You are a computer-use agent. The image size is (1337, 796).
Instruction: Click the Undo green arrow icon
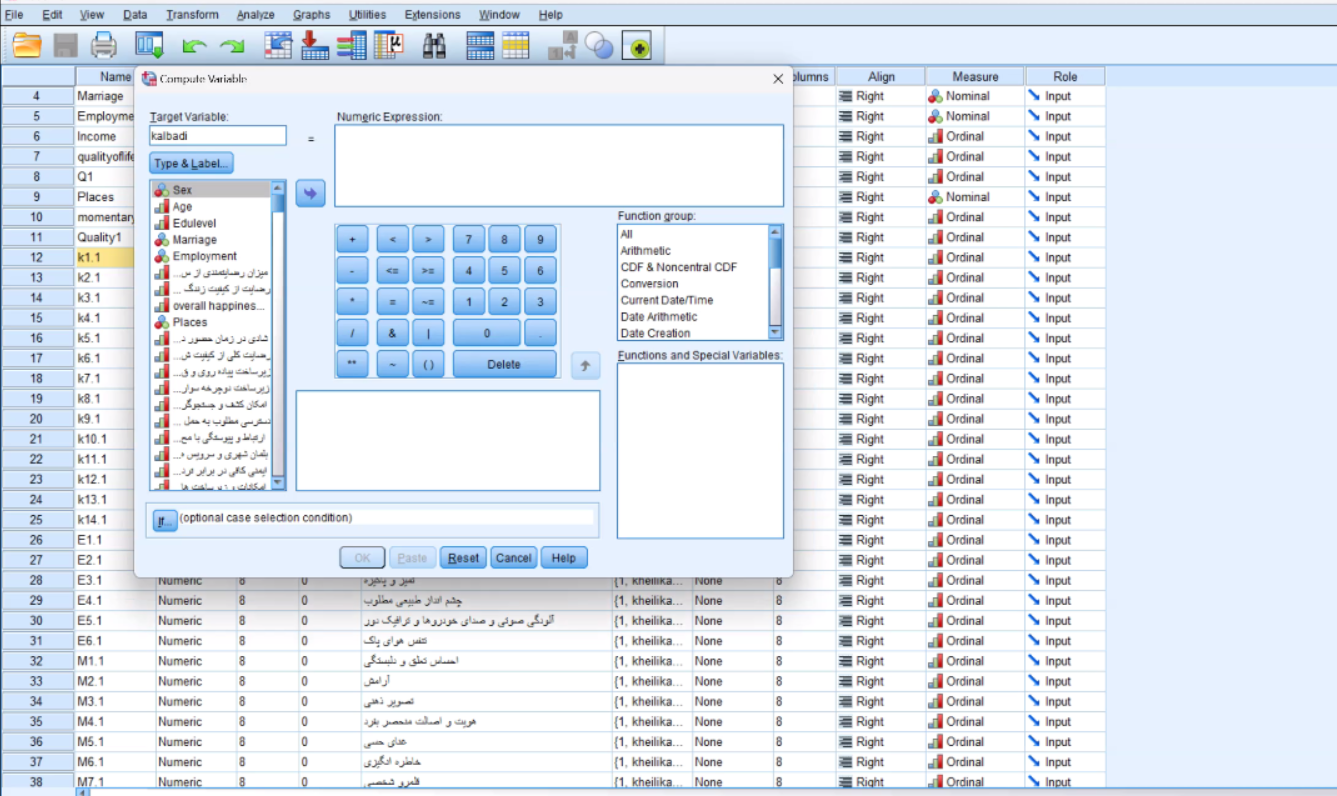click(195, 46)
